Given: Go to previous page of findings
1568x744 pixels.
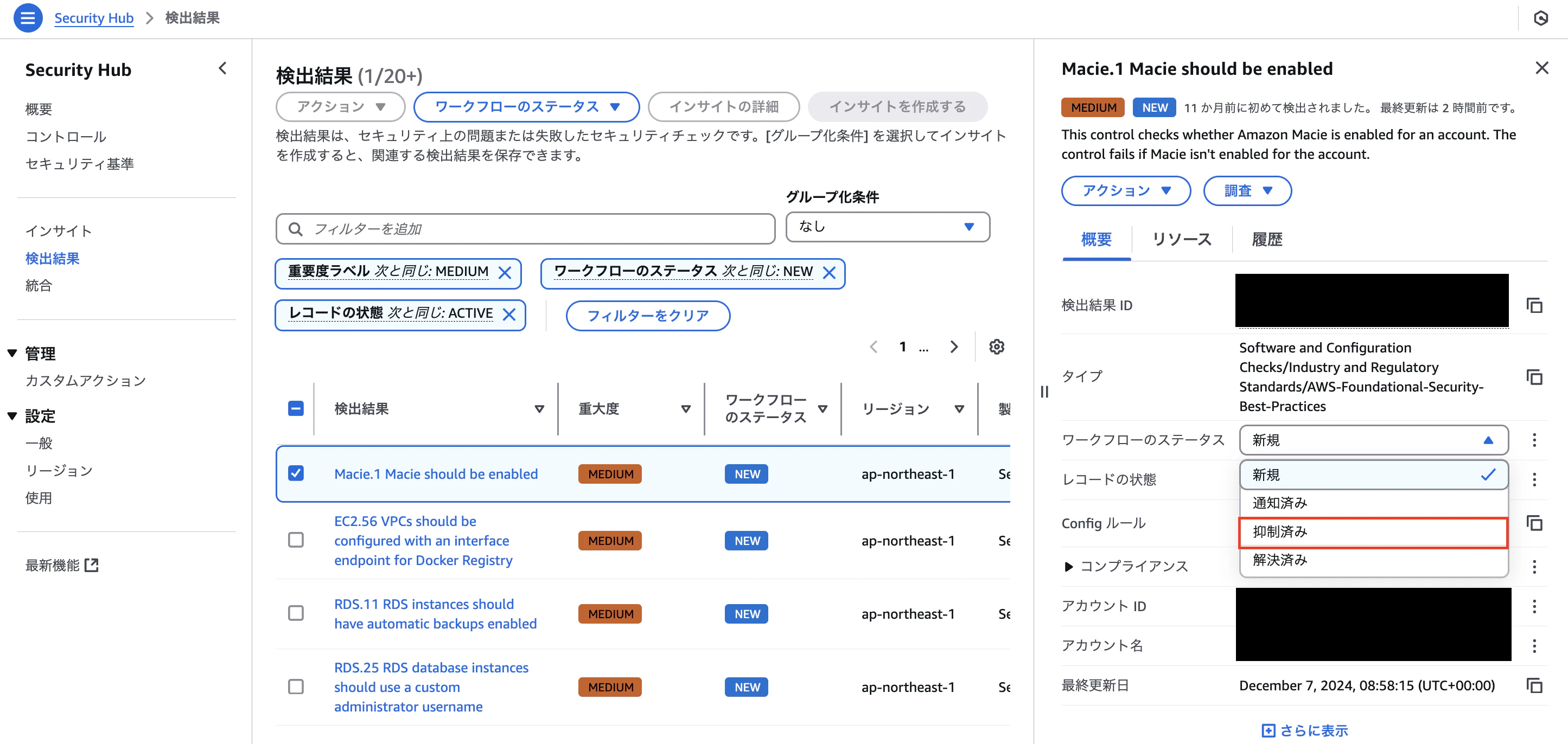Looking at the screenshot, I should pos(874,347).
